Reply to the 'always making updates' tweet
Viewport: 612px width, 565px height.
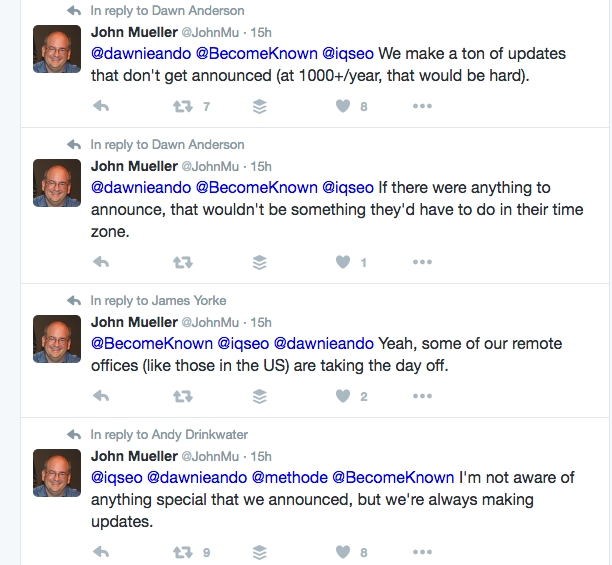101,552
